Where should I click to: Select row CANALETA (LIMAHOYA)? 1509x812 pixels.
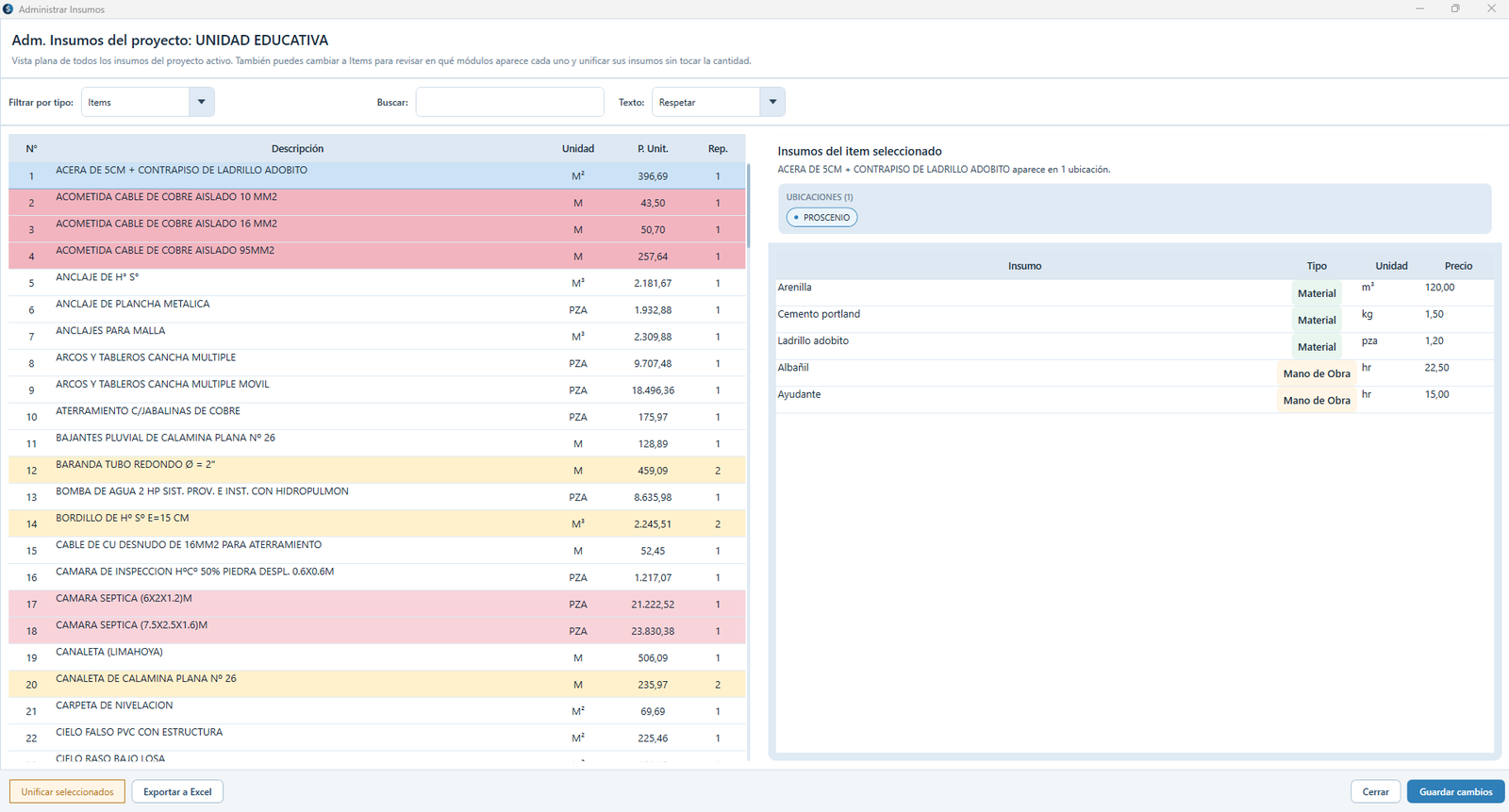(x=377, y=657)
